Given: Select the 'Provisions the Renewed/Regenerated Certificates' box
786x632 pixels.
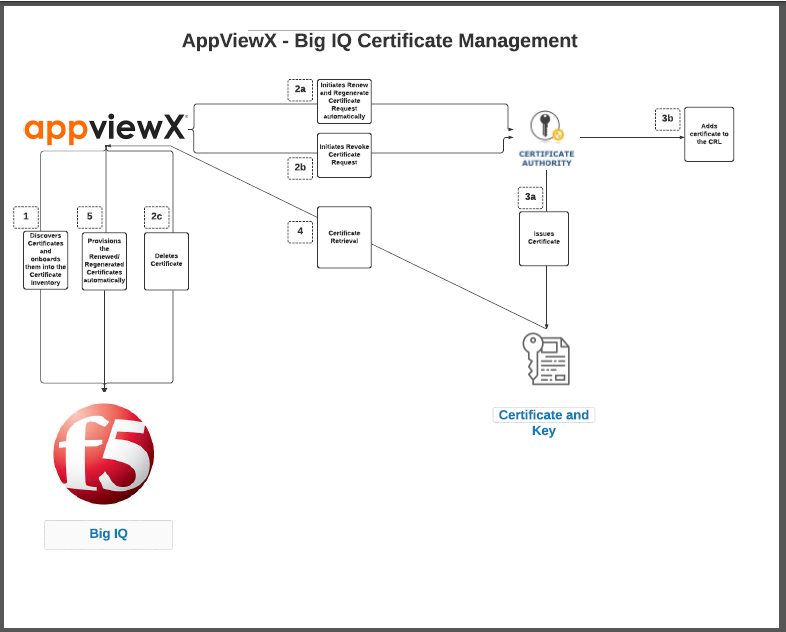Looking at the screenshot, I should coord(104,261).
